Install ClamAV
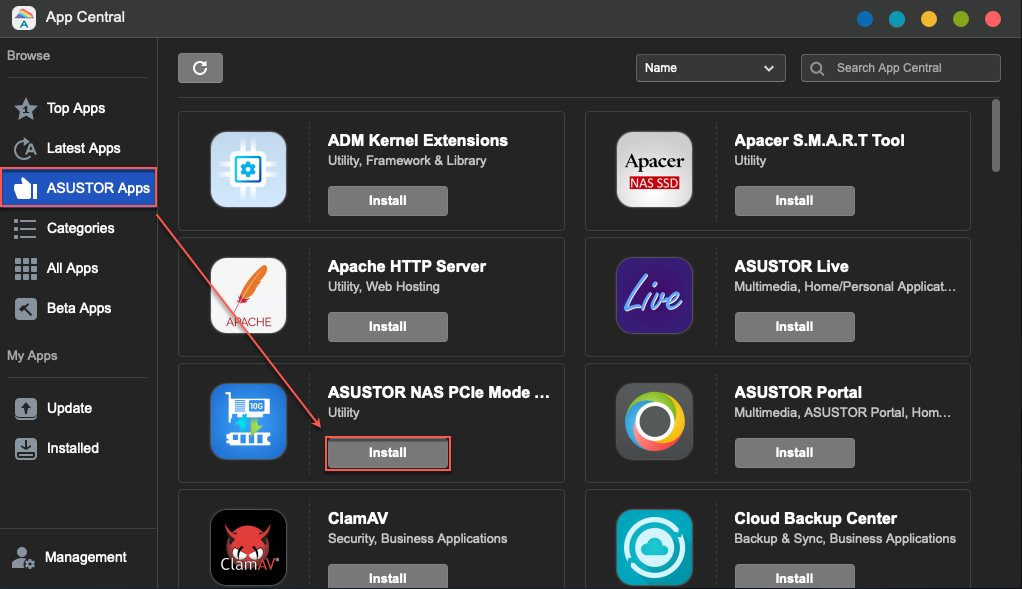 click(388, 577)
